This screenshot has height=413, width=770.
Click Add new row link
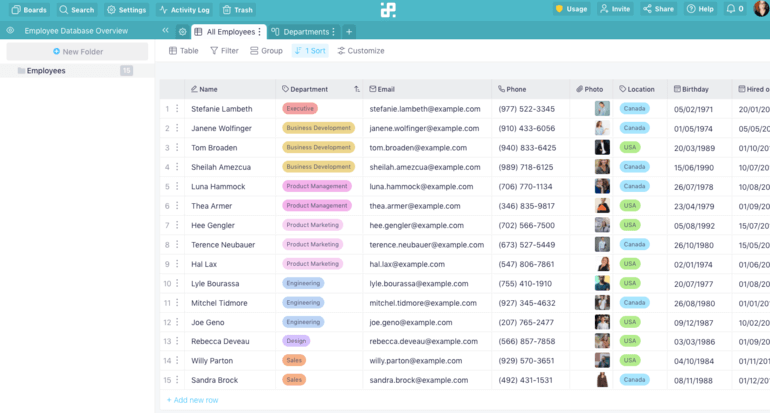coord(192,400)
